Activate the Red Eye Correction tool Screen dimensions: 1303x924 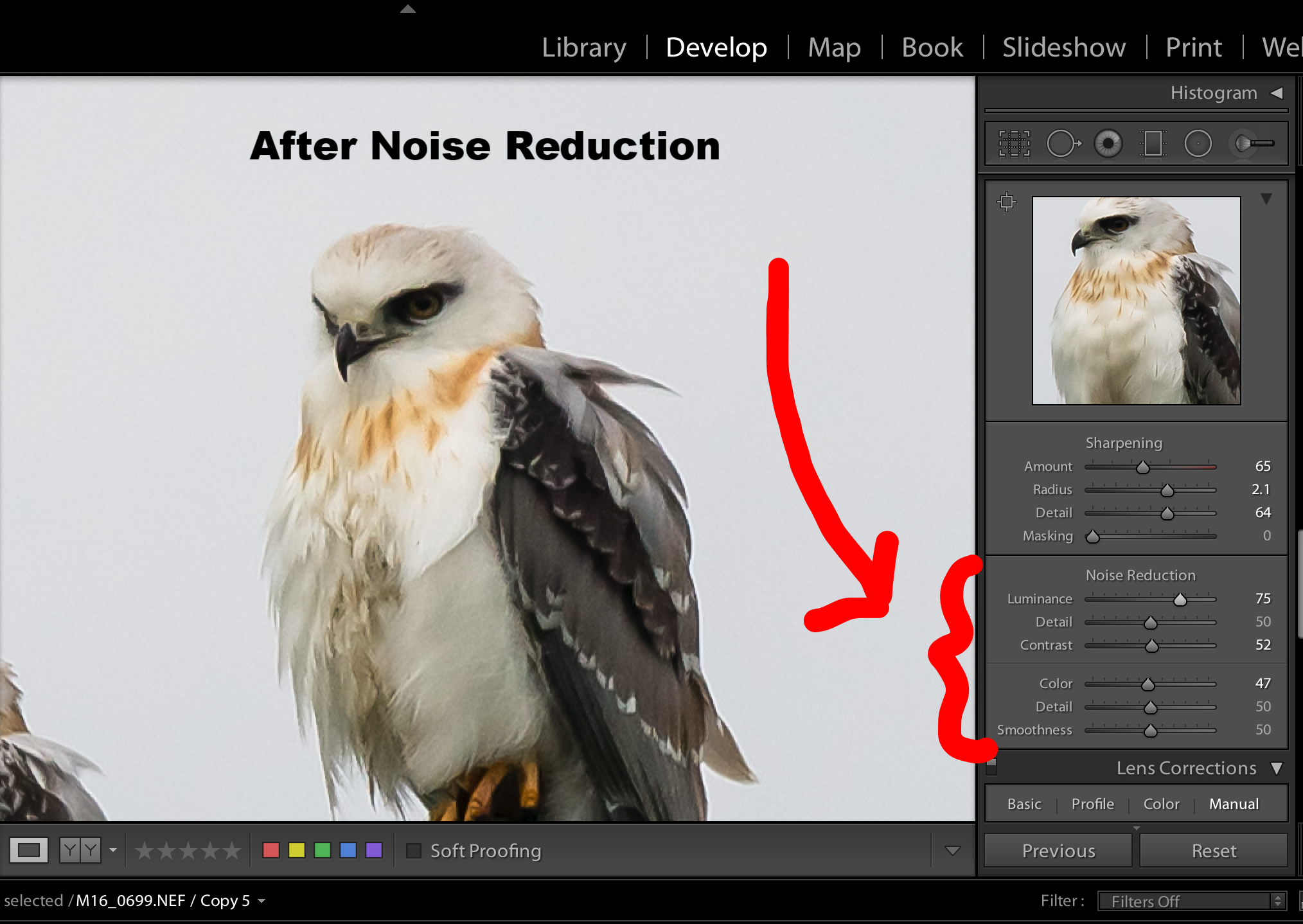(x=1108, y=143)
